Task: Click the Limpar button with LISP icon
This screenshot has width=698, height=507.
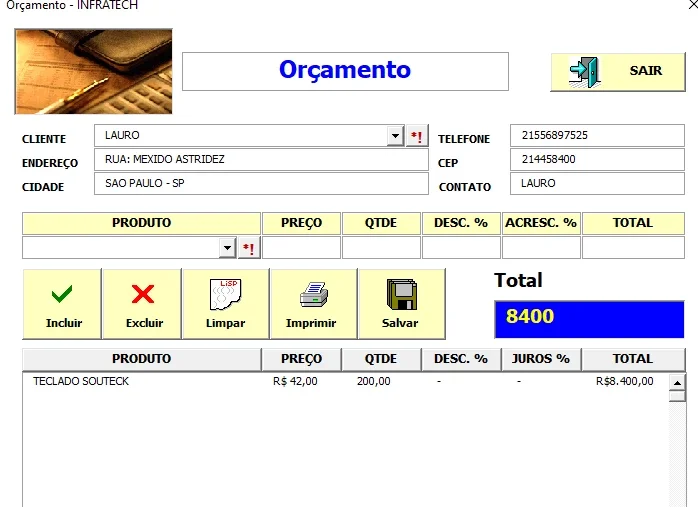Action: click(x=226, y=304)
